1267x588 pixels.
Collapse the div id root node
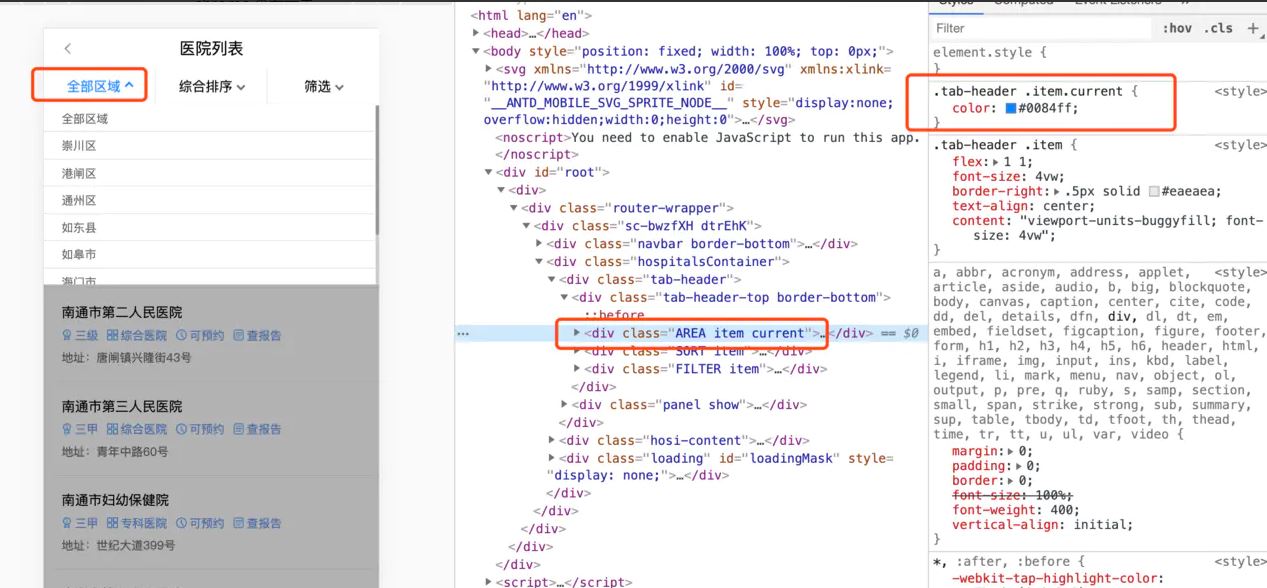pos(488,172)
